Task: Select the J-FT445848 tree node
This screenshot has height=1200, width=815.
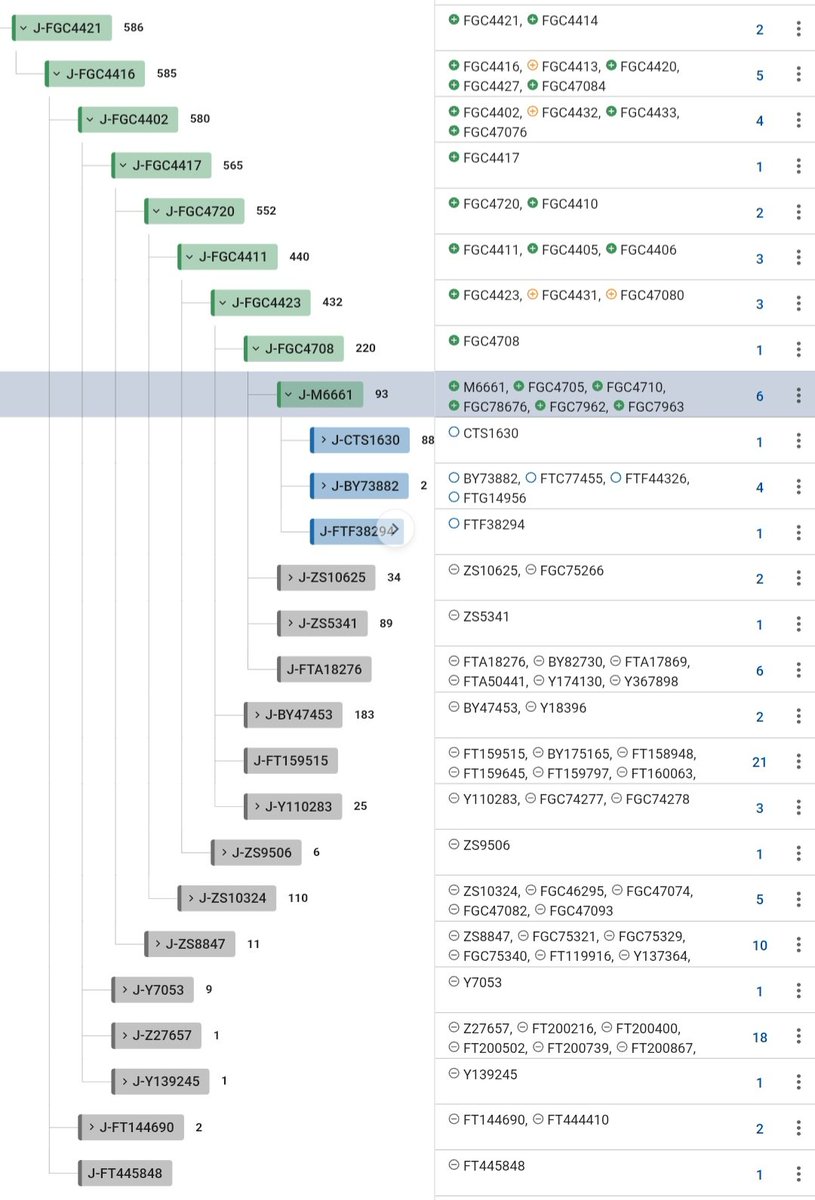Action: click(x=125, y=1173)
